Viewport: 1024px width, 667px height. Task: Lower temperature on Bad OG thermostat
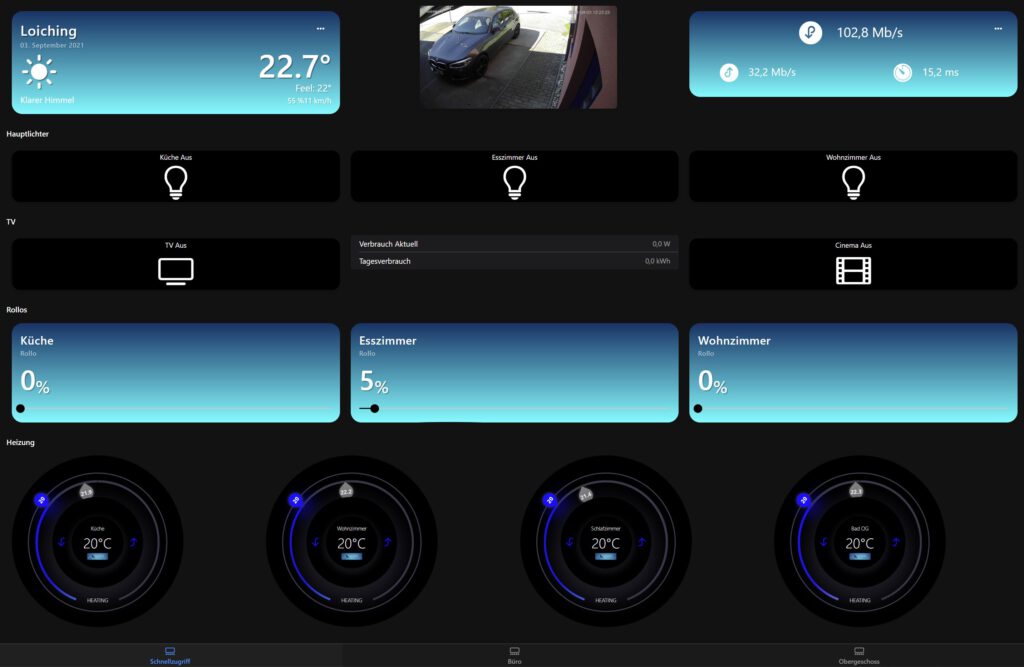[x=824, y=542]
